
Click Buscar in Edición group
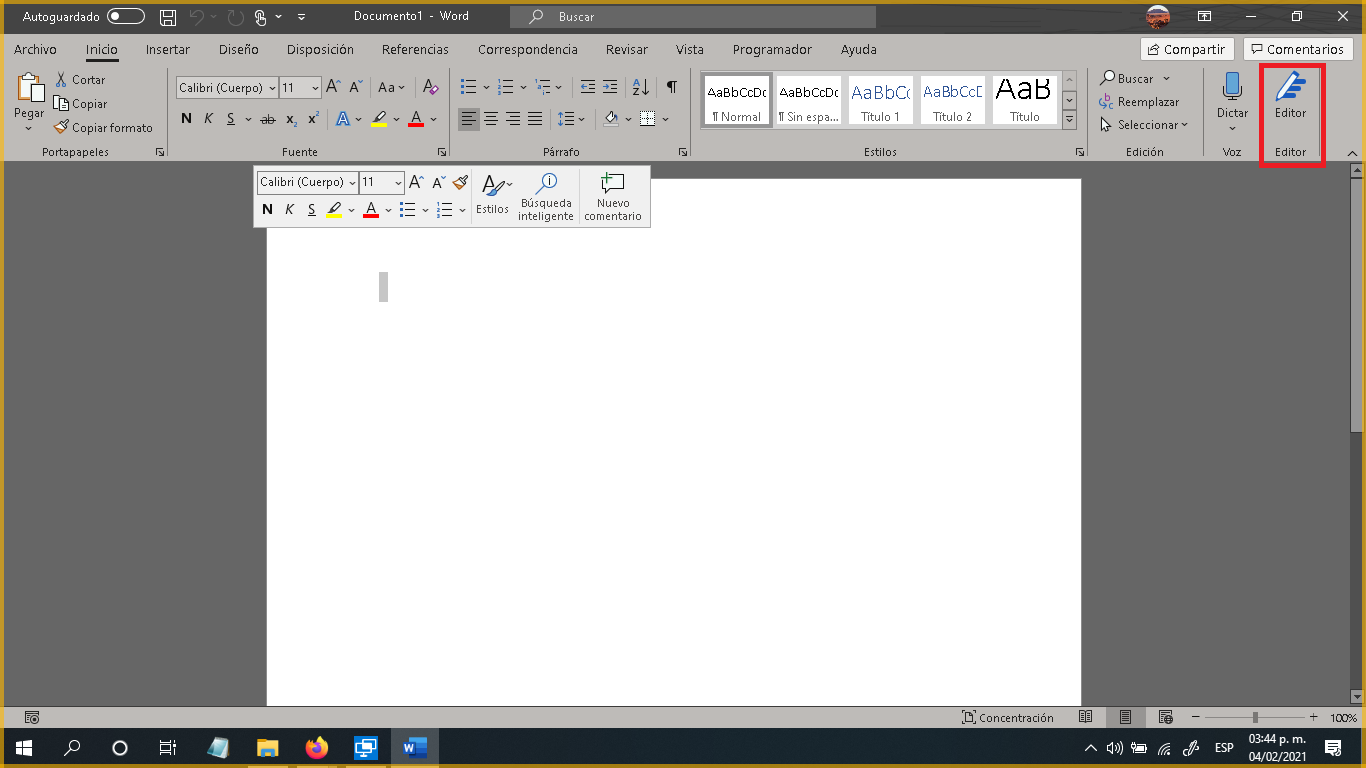tap(1135, 78)
